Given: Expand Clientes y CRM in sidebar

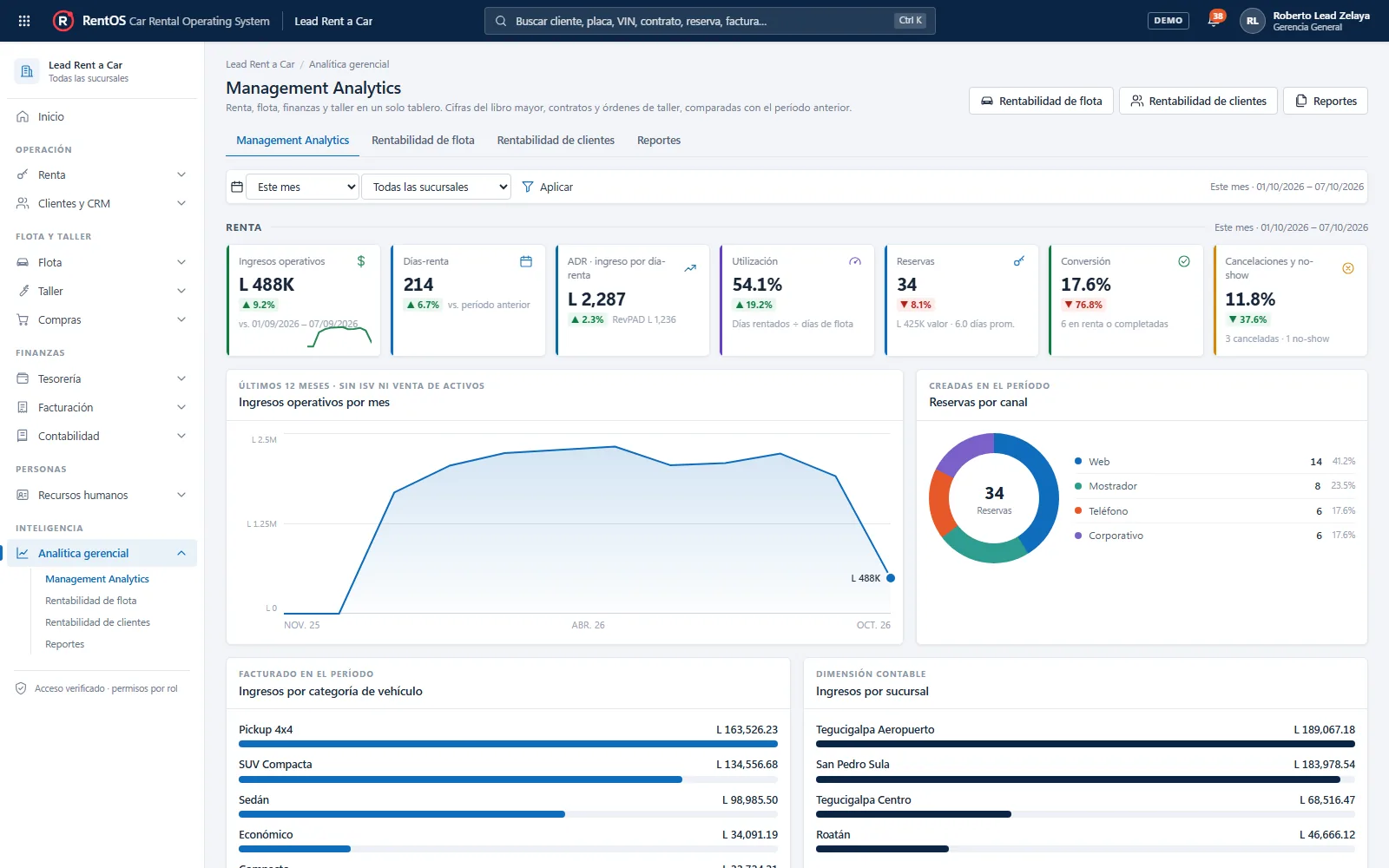Looking at the screenshot, I should 102,203.
